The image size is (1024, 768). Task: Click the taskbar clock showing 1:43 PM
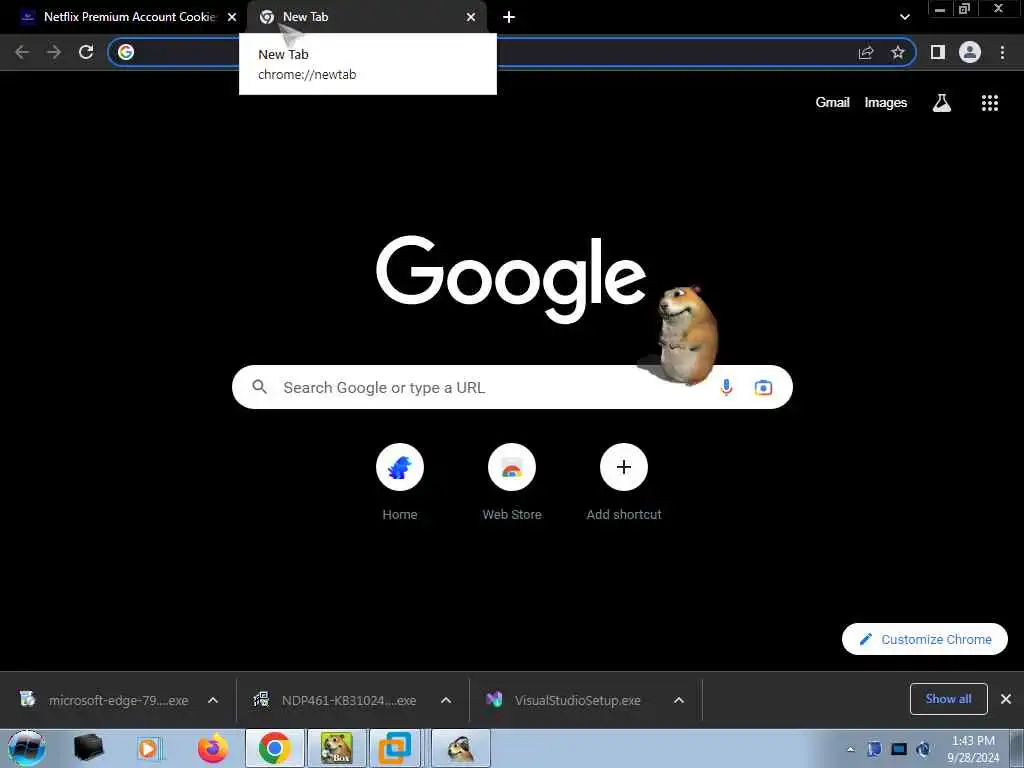(972, 749)
